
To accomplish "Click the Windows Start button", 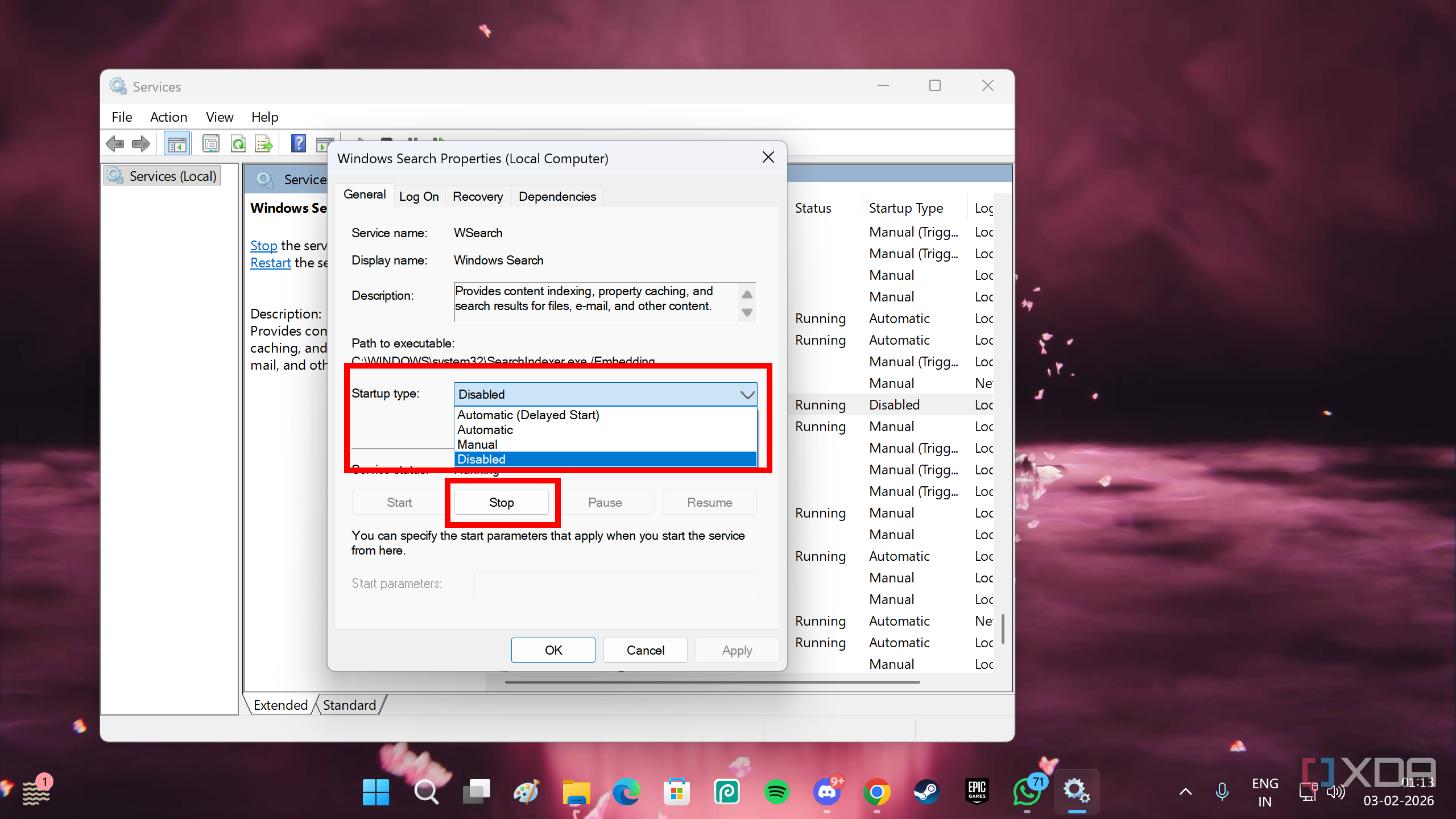I will tap(376, 791).
